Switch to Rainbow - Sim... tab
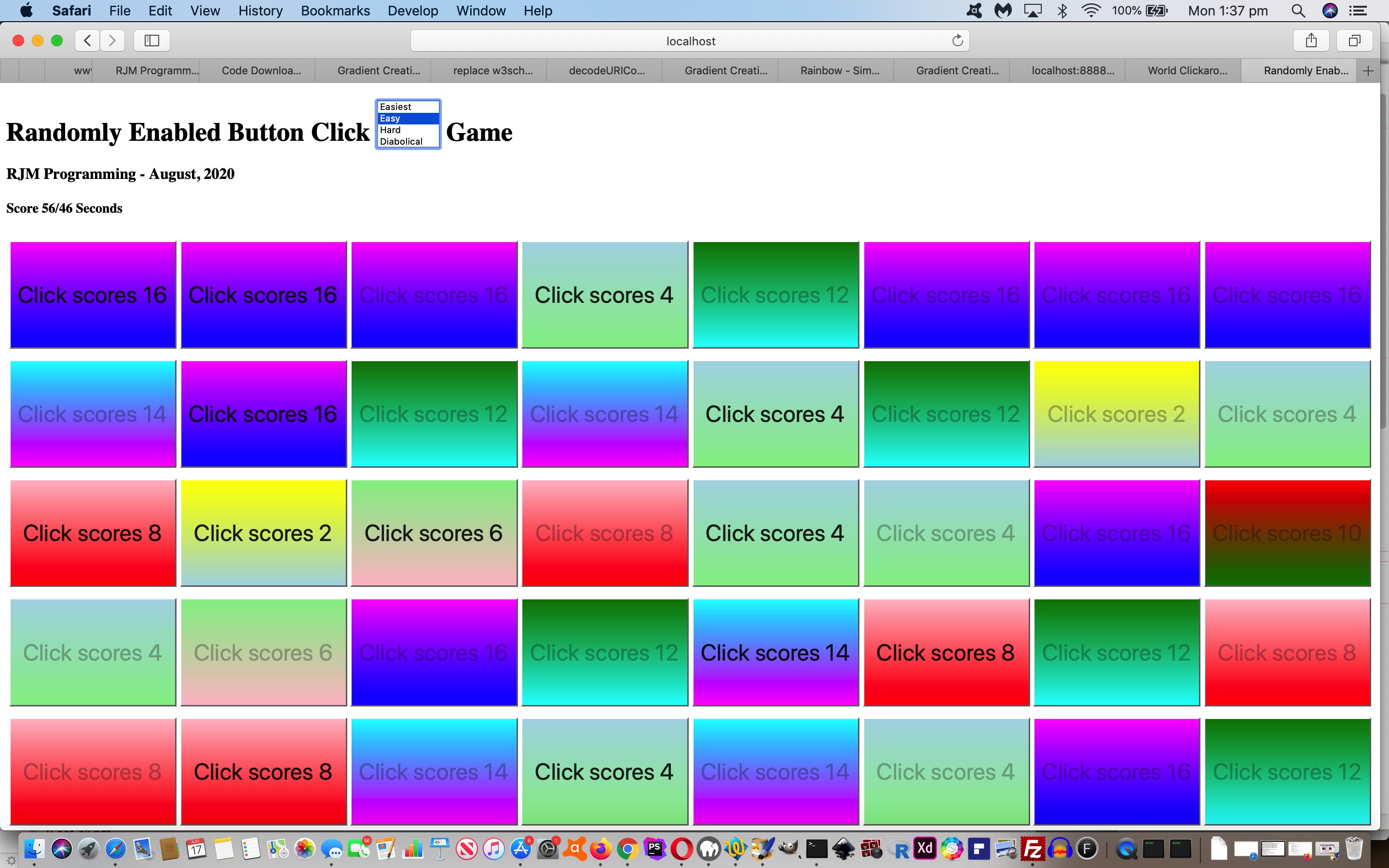 839,70
